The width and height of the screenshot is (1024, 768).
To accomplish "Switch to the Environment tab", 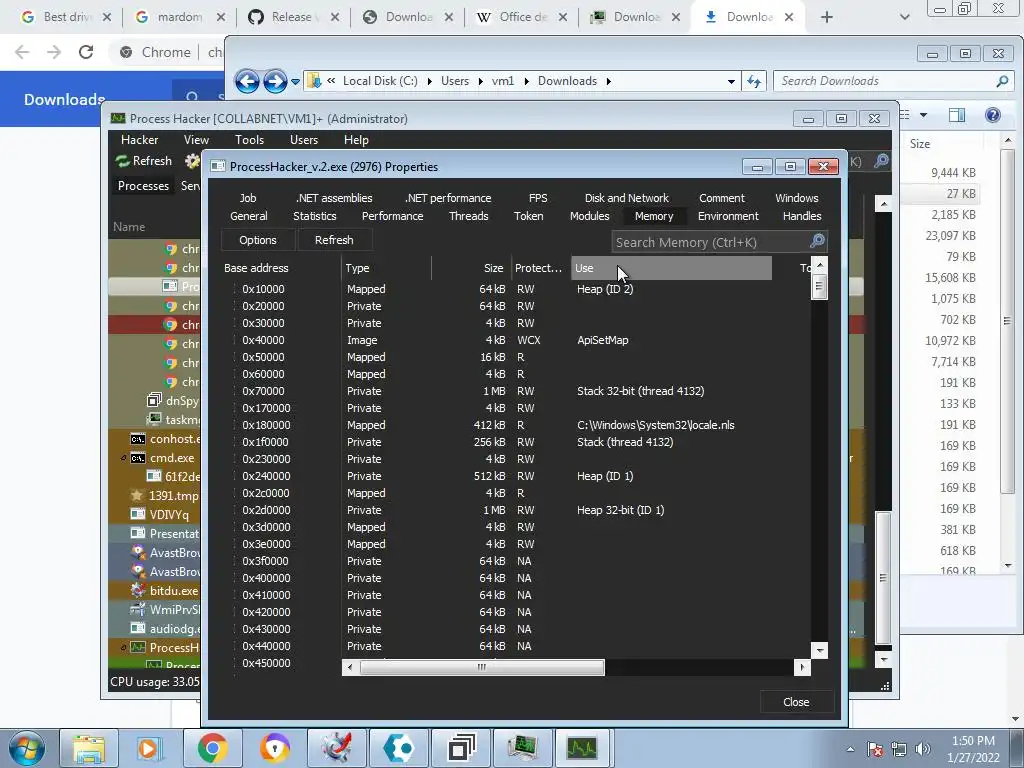I will pyautogui.click(x=728, y=216).
